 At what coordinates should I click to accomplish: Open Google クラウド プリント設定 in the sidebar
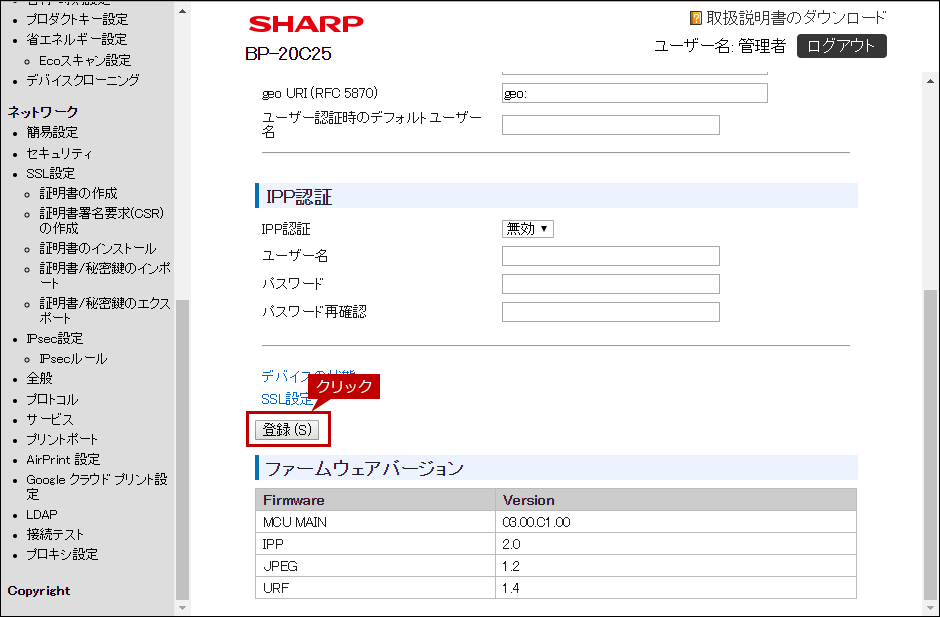pos(97,487)
